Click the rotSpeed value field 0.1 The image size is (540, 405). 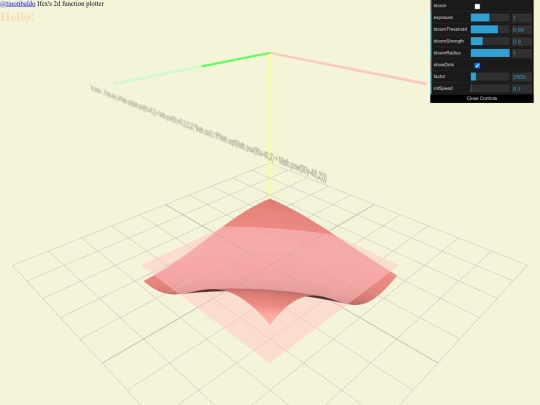pyautogui.click(x=521, y=89)
